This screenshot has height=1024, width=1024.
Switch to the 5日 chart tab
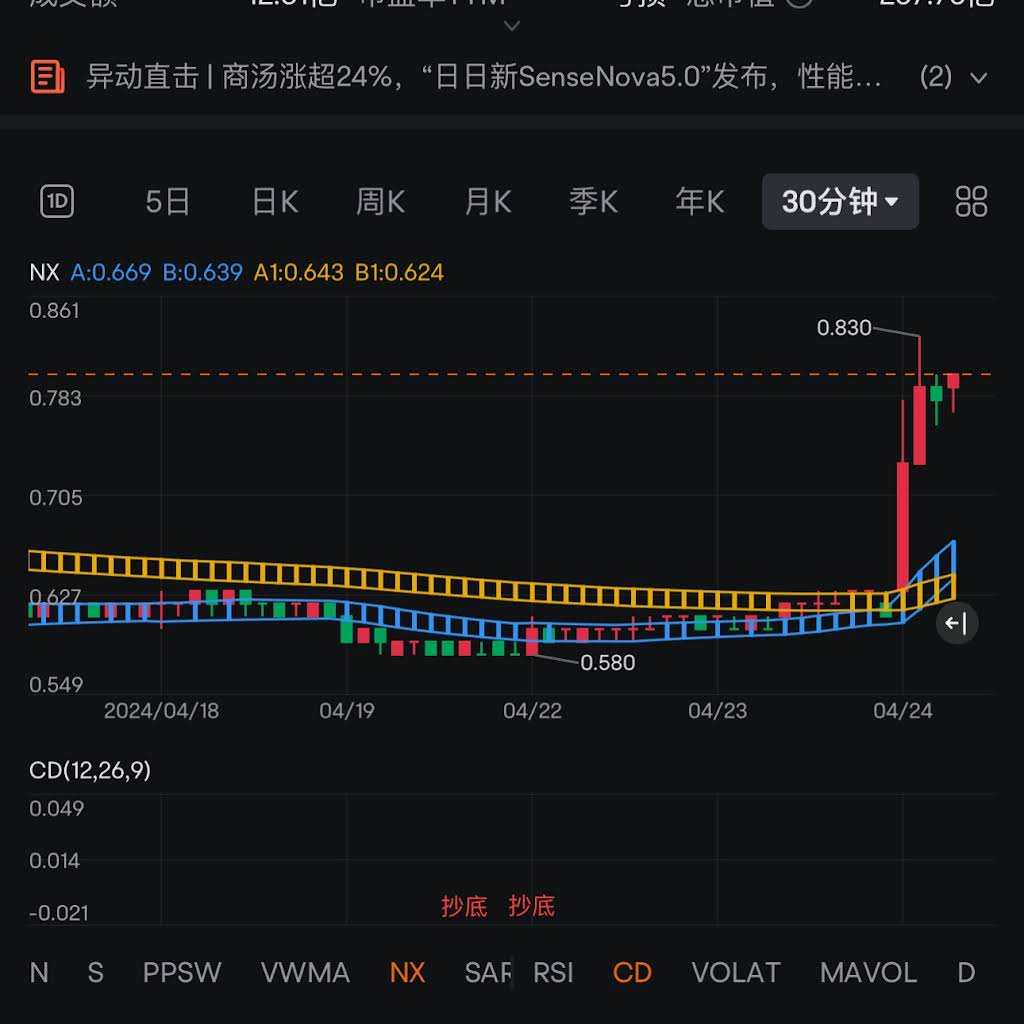coord(167,202)
